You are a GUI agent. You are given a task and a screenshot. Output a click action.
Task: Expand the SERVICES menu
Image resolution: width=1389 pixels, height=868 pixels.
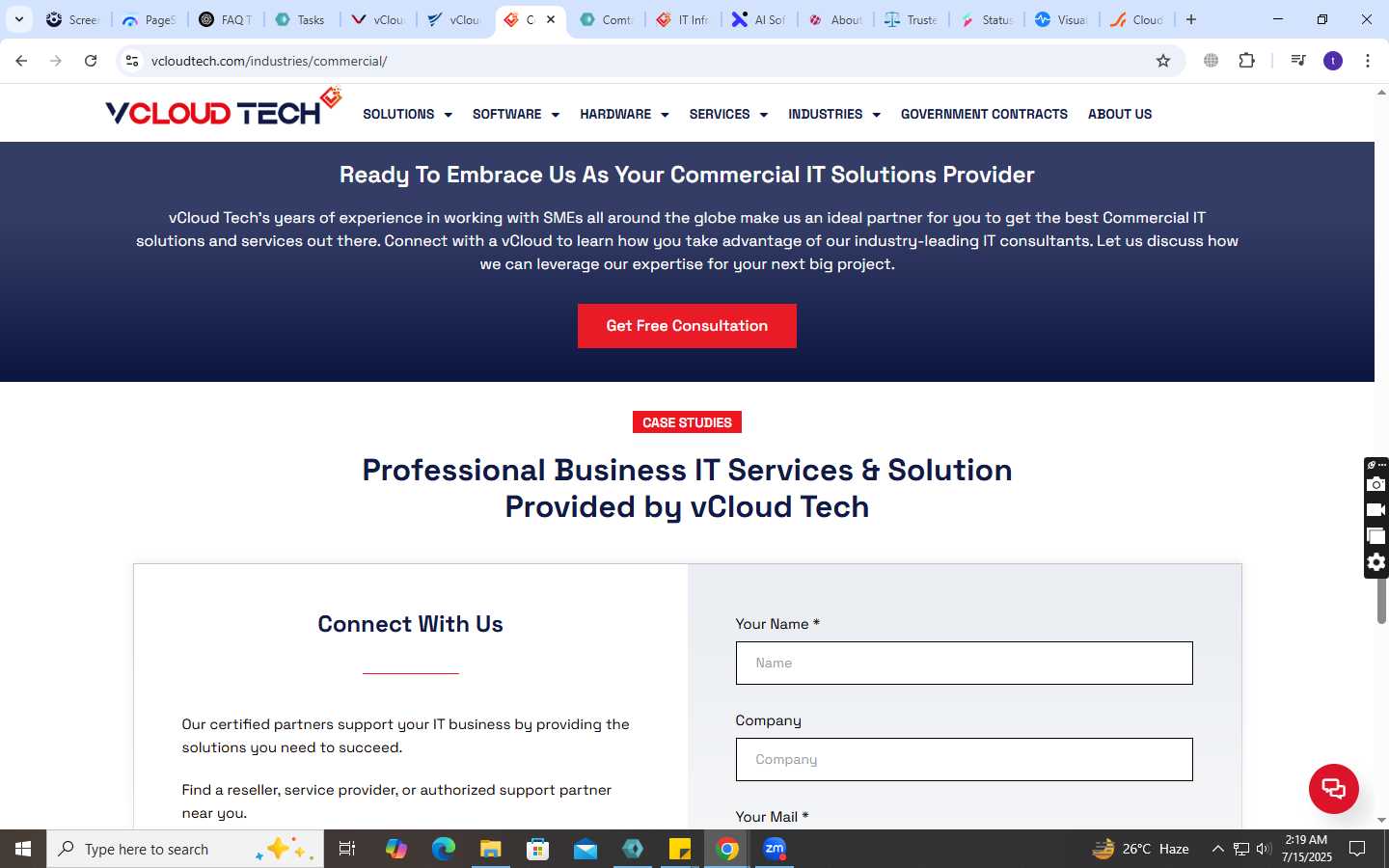[x=728, y=114]
